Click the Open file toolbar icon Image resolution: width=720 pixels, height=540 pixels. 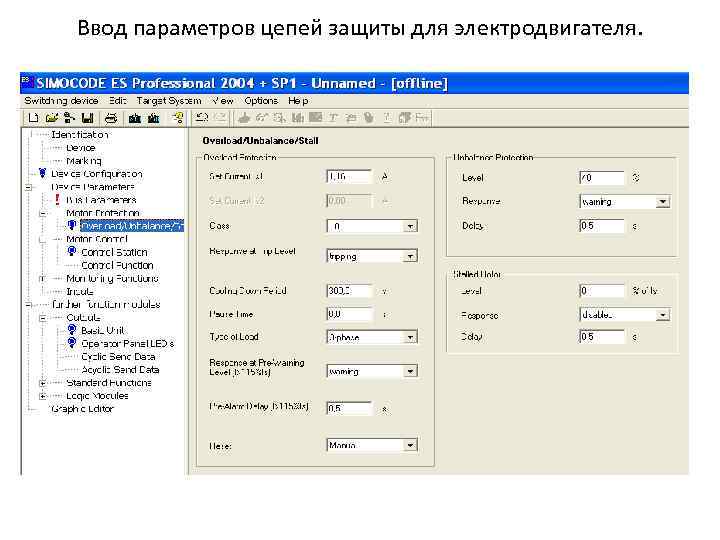point(51,118)
